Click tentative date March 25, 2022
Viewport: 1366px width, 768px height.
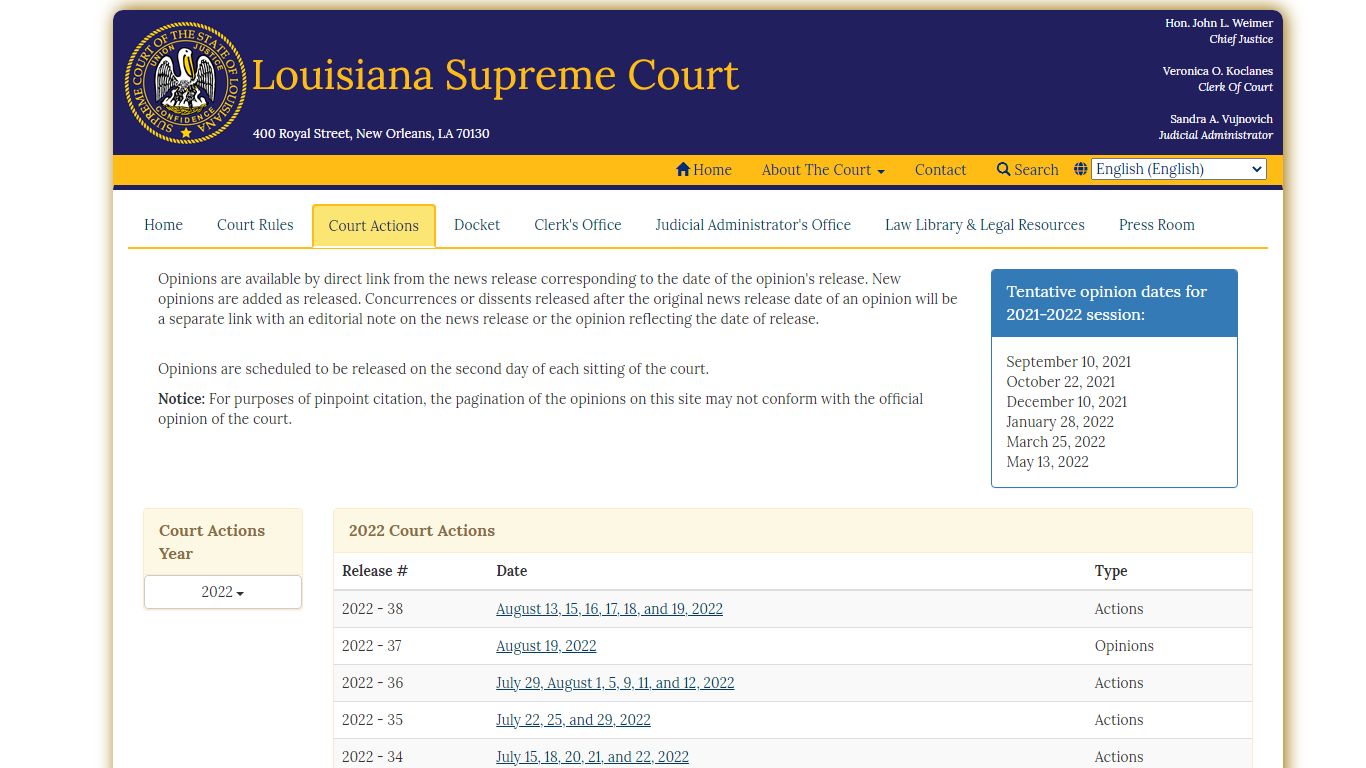(x=1056, y=442)
